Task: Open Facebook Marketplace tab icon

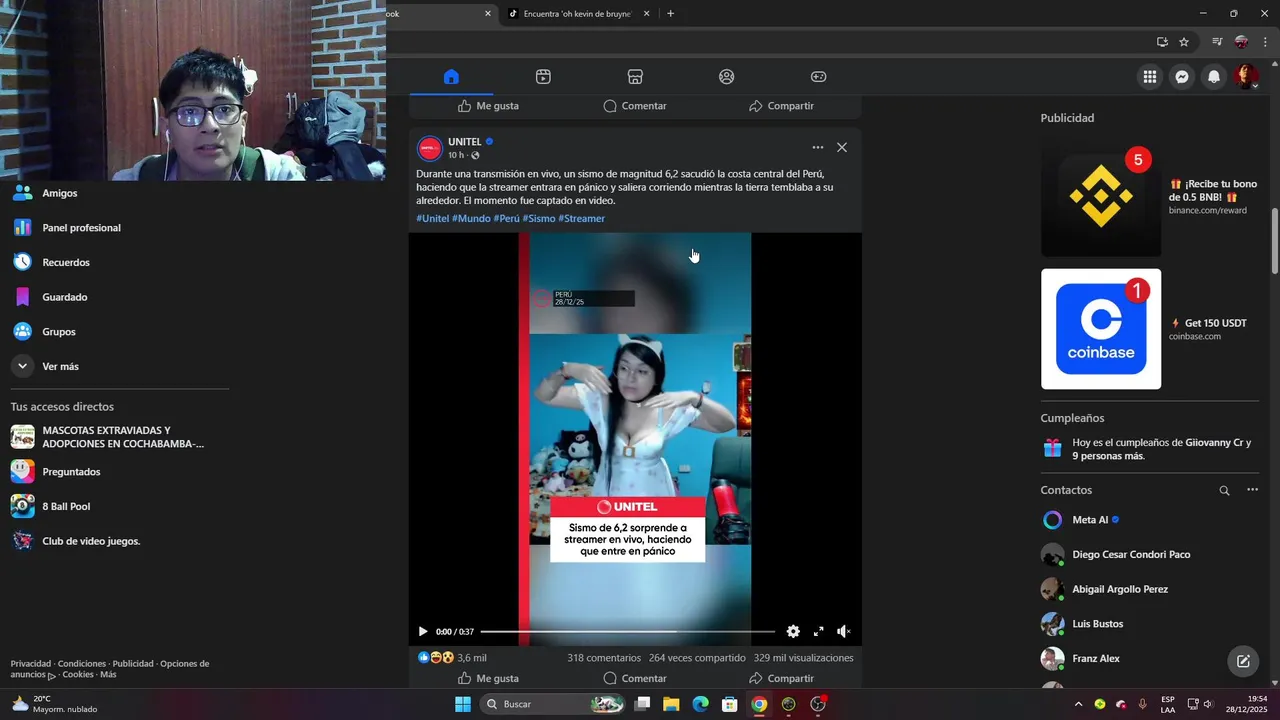Action: click(635, 77)
